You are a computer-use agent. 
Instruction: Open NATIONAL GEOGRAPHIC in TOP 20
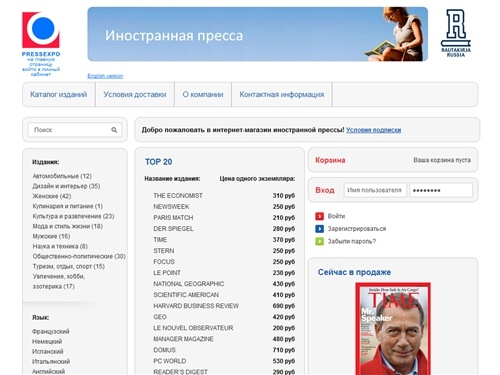[x=189, y=284]
